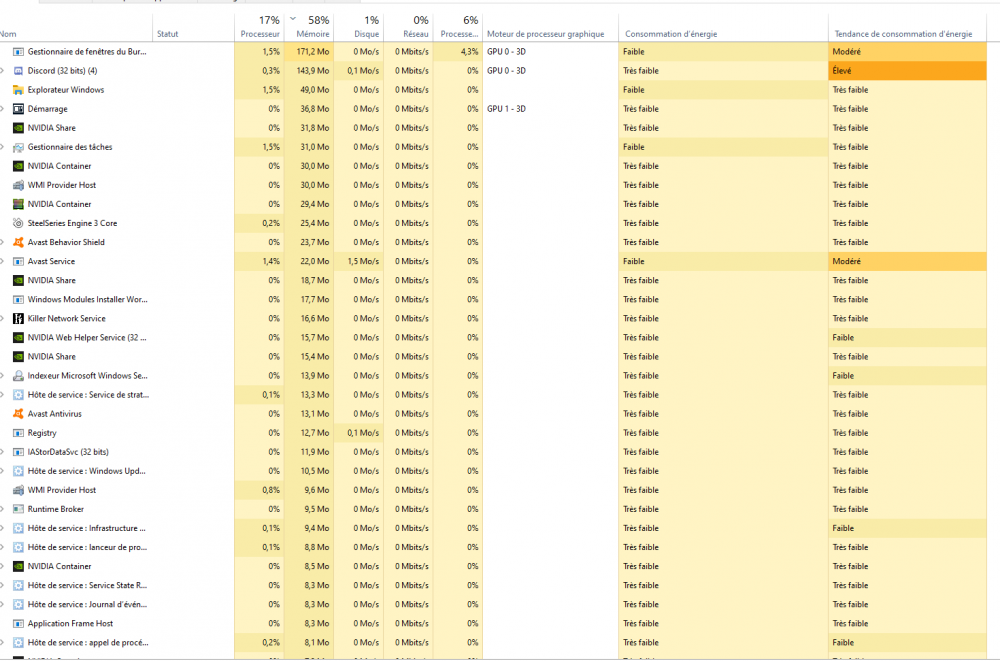This screenshot has height=661, width=1000.
Task: Click the Killer Network Service icon
Action: (x=18, y=318)
